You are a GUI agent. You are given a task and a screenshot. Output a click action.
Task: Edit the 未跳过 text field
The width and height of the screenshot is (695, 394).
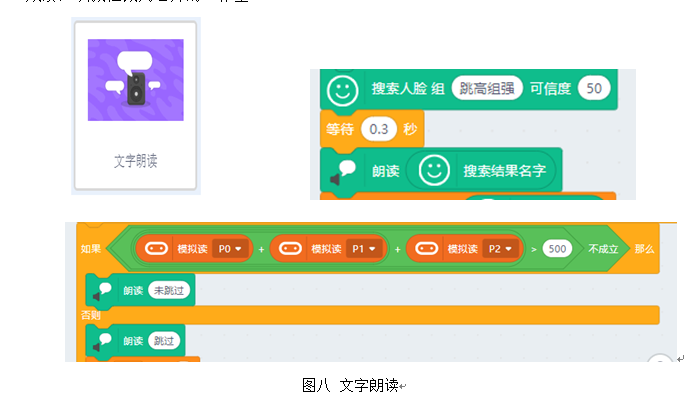(169, 291)
